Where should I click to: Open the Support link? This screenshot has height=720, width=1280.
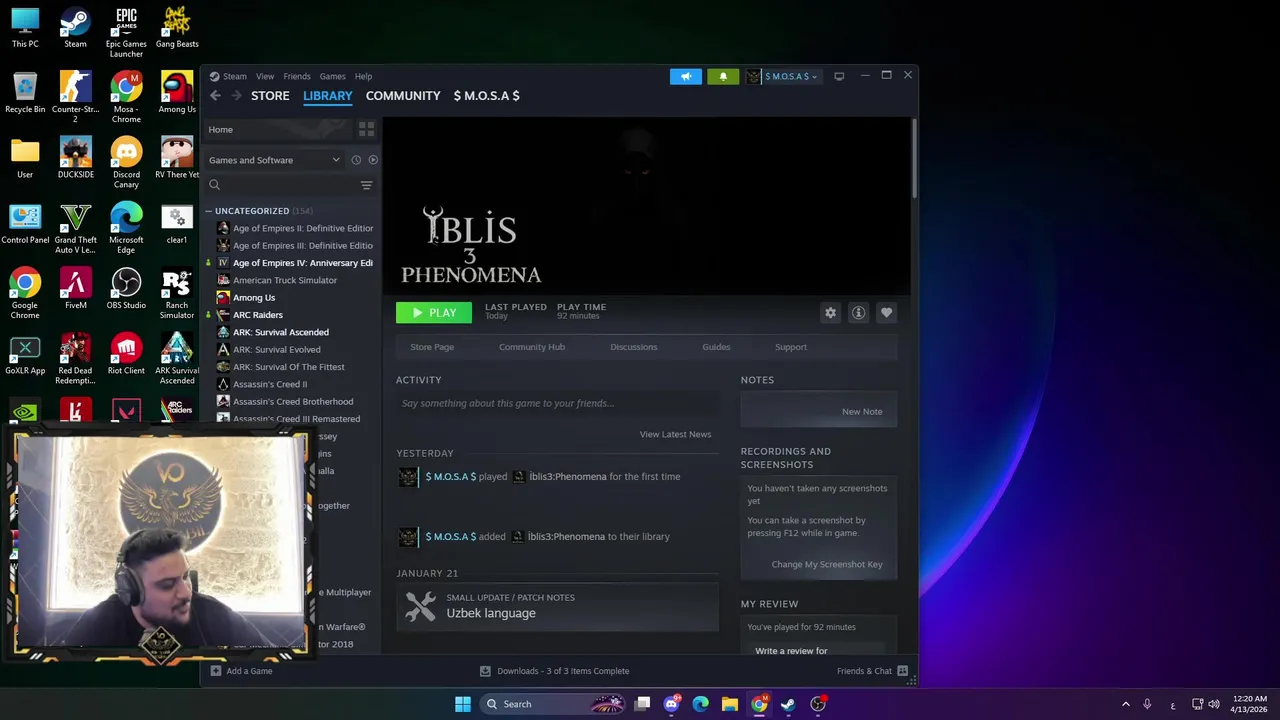click(791, 347)
